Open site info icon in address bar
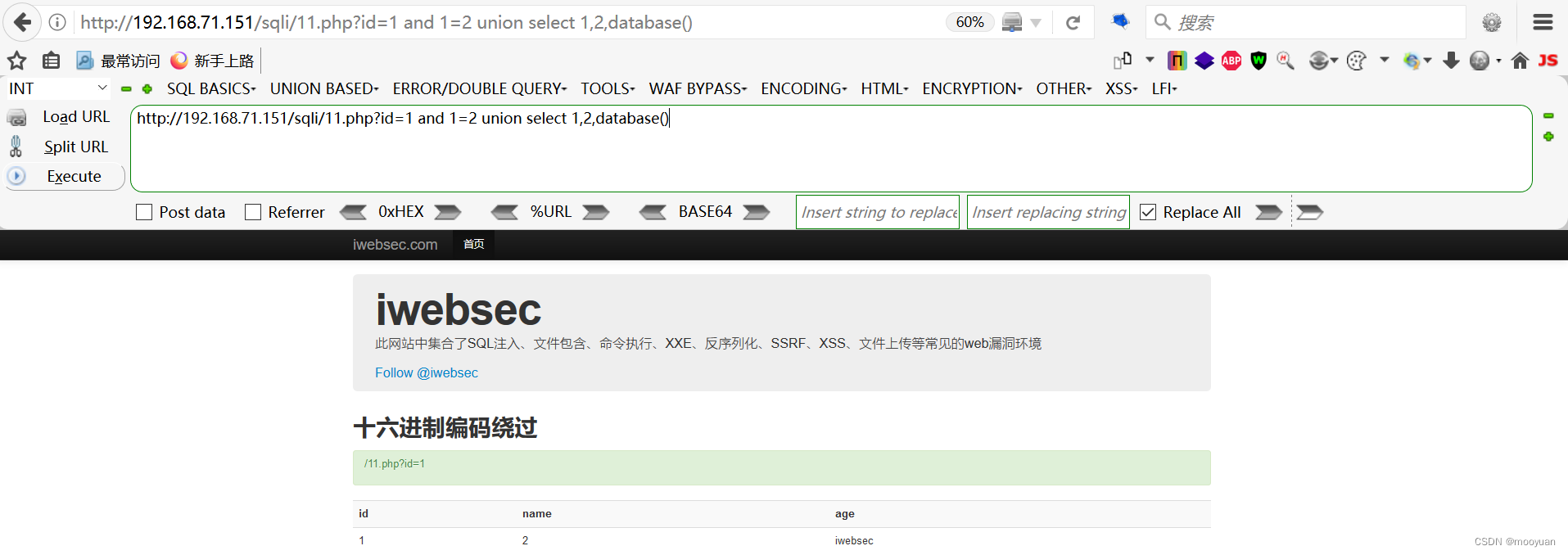 pos(57,22)
